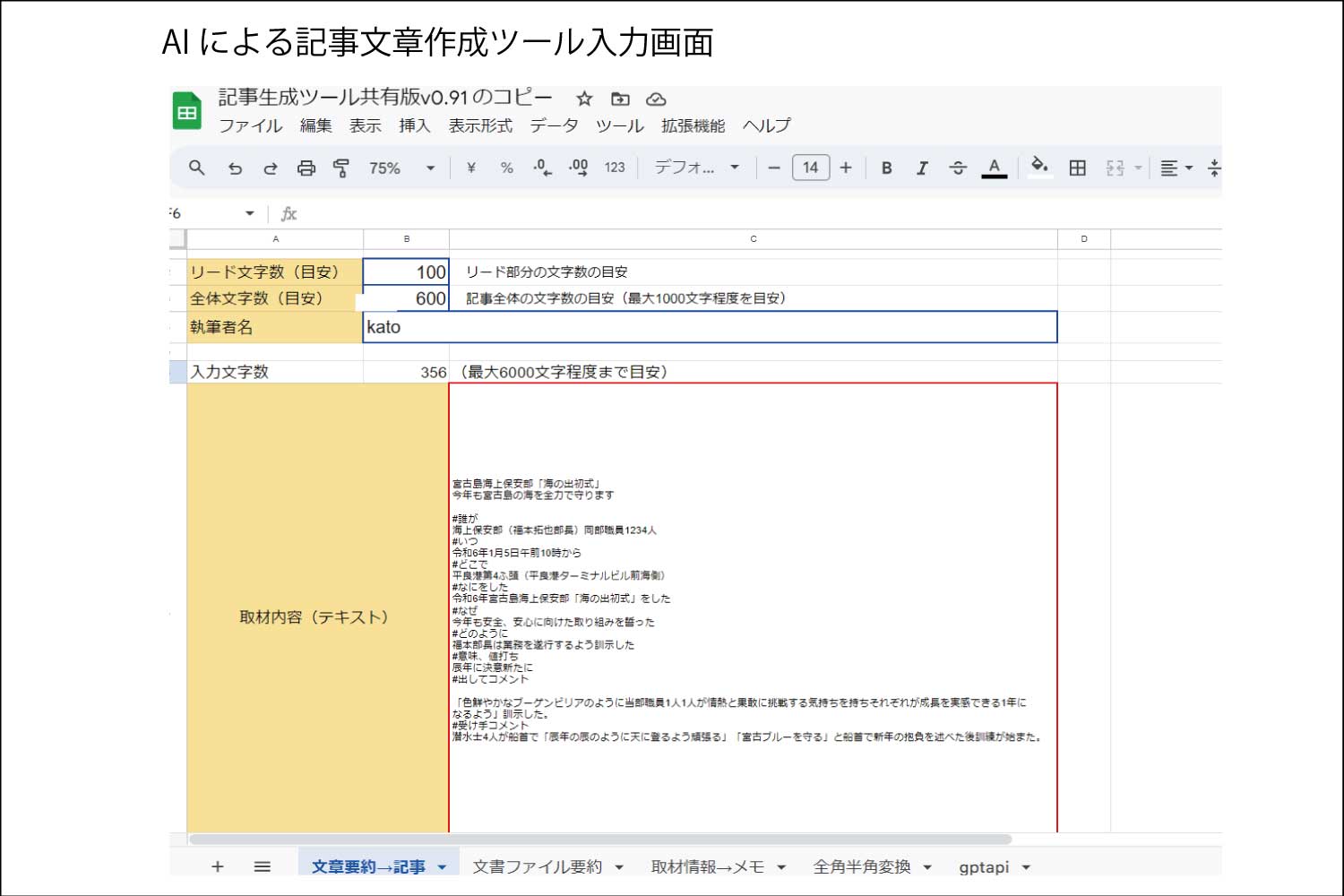The width and height of the screenshot is (1344, 896).
Task: Click the undo arrow icon
Action: click(x=235, y=168)
